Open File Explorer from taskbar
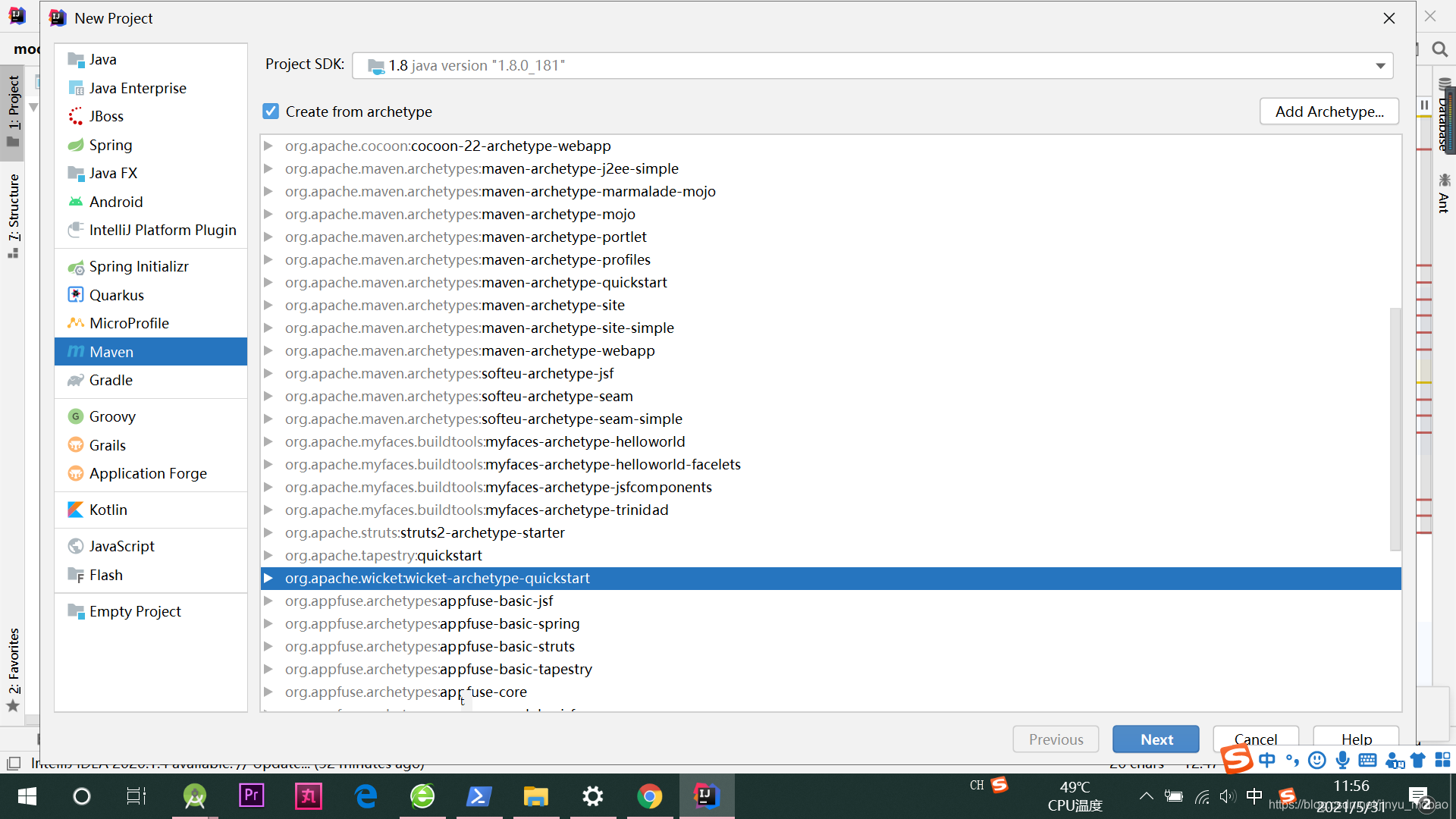This screenshot has width=1456, height=819. 535,796
